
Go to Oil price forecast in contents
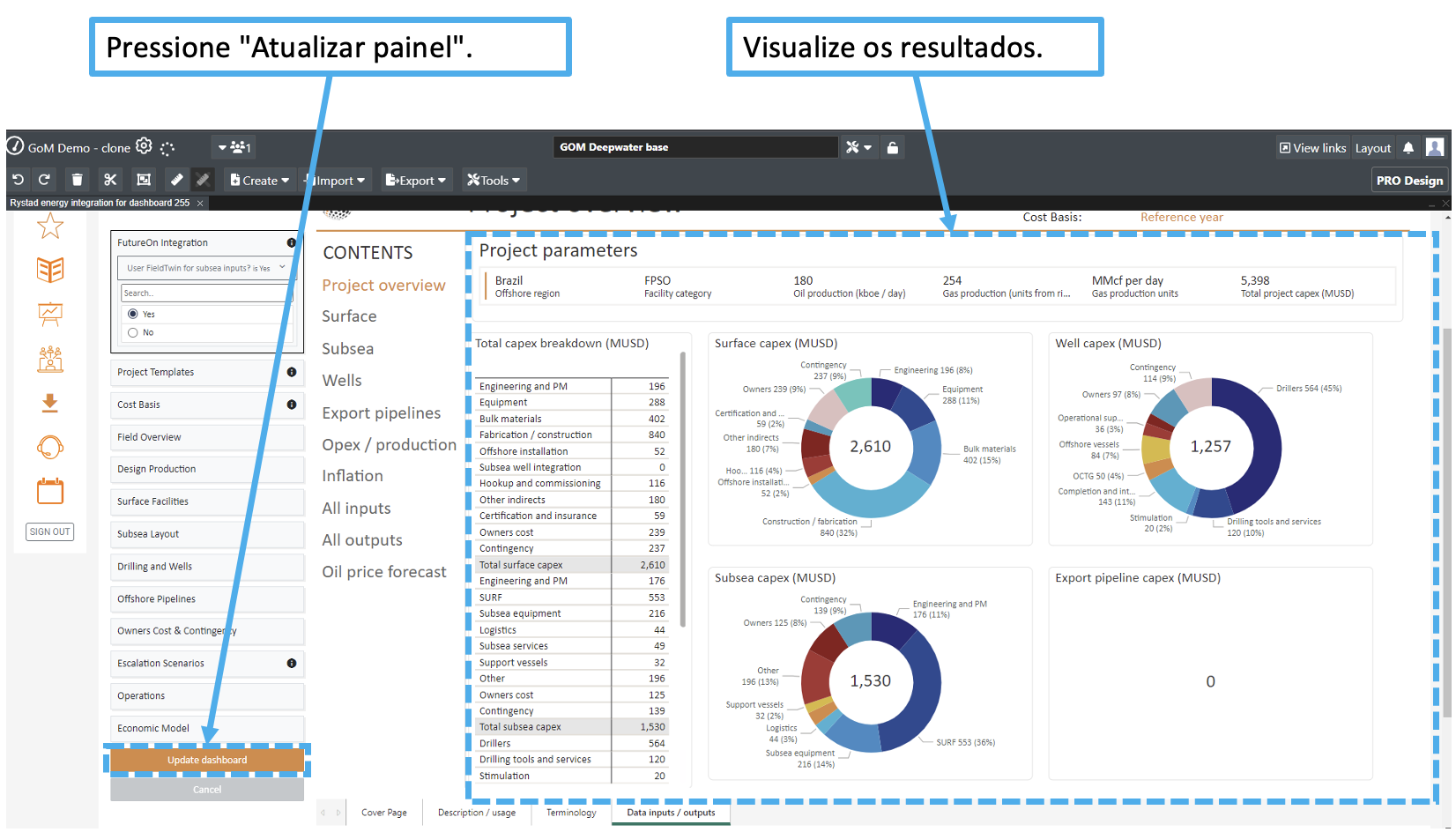tap(384, 571)
